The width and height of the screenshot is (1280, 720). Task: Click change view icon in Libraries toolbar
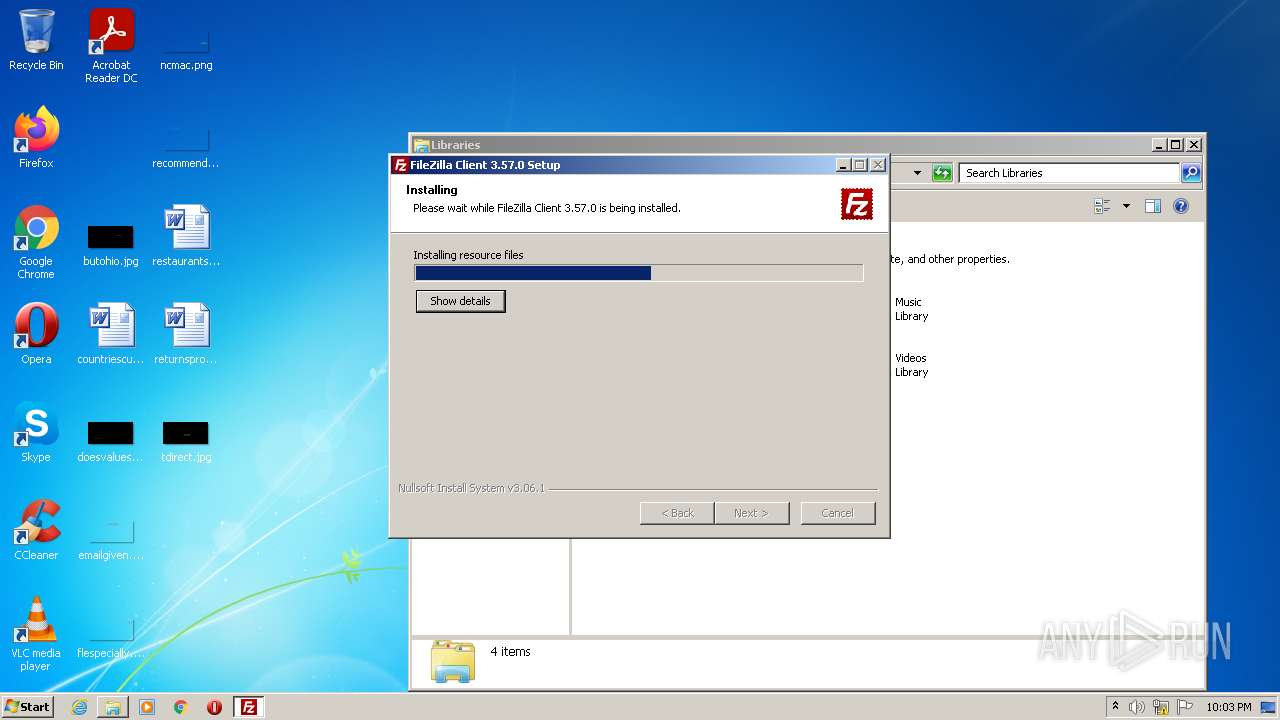coord(1103,206)
